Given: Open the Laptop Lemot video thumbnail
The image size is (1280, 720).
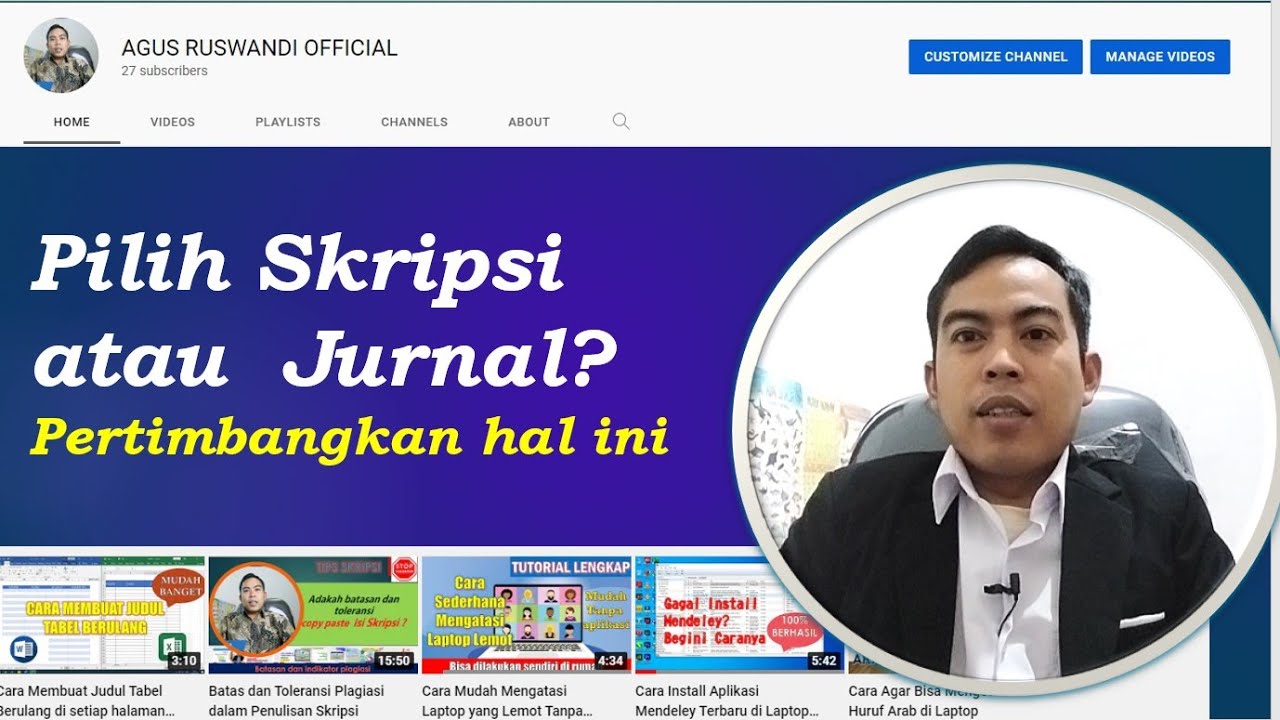Looking at the screenshot, I should 526,615.
